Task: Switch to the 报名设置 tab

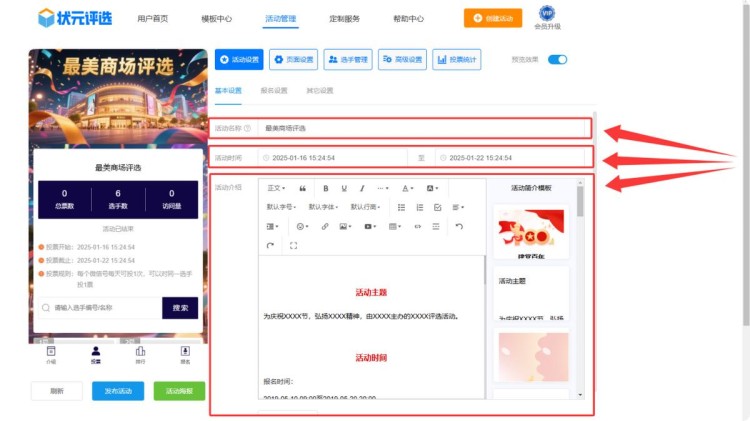Action: (273, 90)
